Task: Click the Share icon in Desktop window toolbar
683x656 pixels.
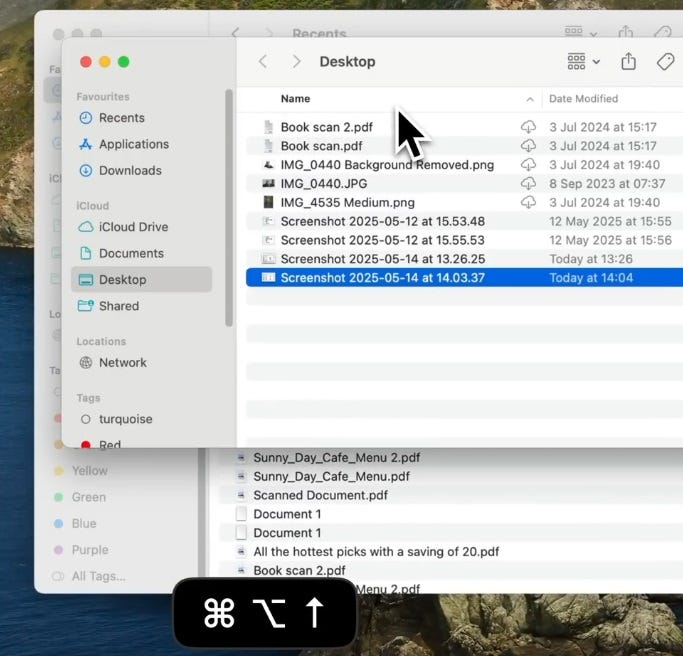Action: click(628, 61)
